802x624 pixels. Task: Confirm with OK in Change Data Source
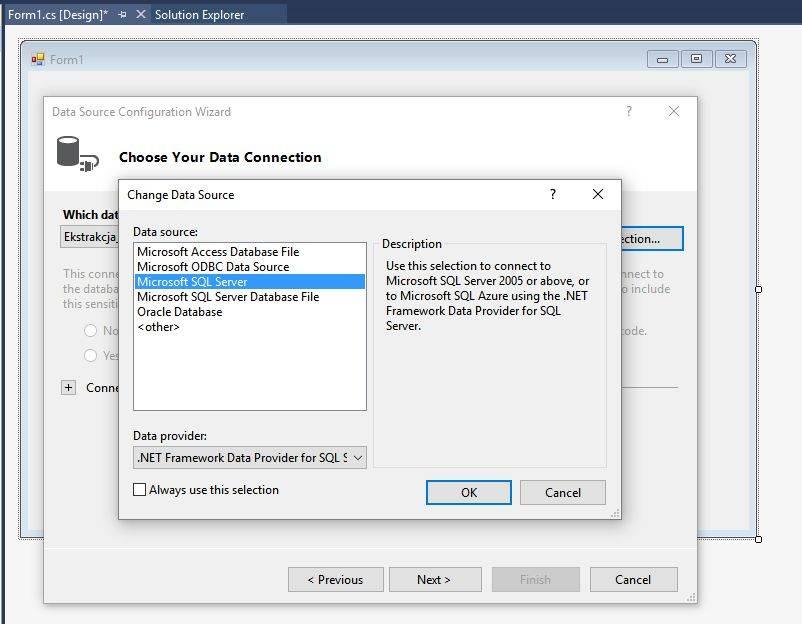469,492
